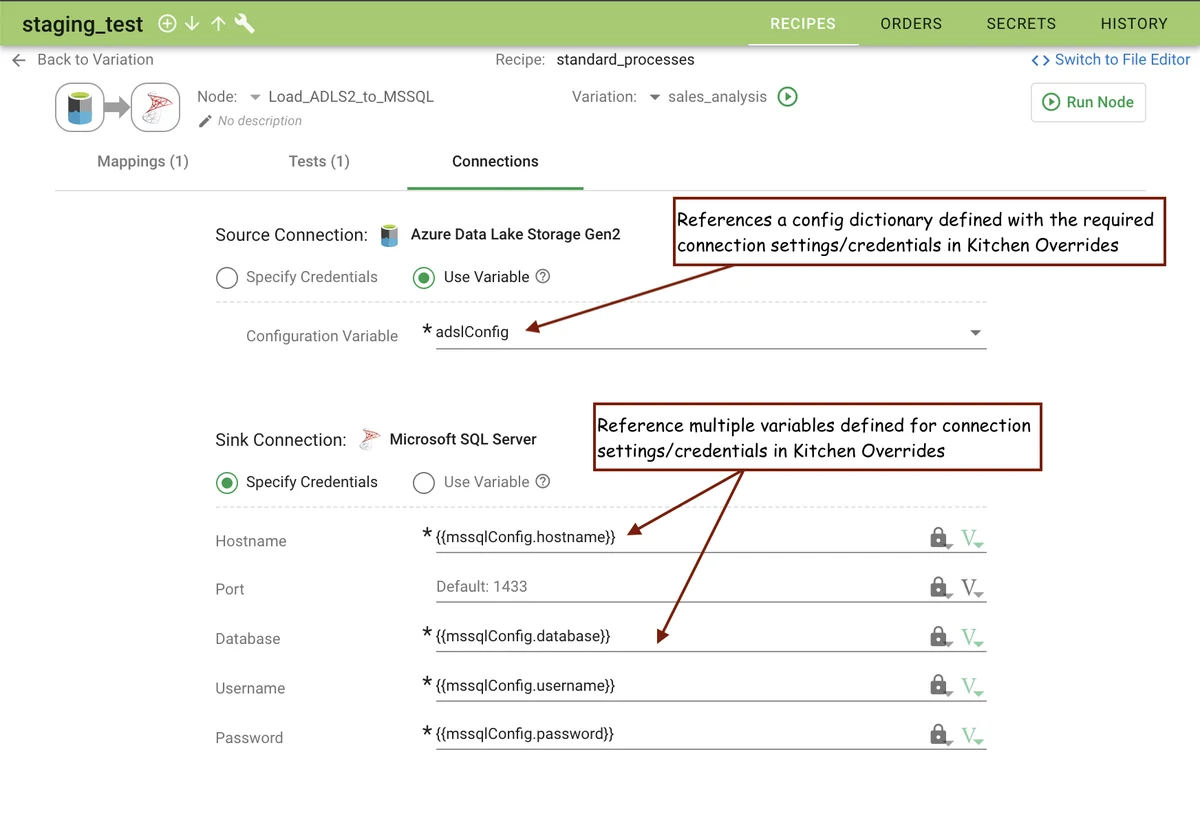Select Specify Credentials for Source Connection
Image resolution: width=1200 pixels, height=816 pixels.
[227, 278]
